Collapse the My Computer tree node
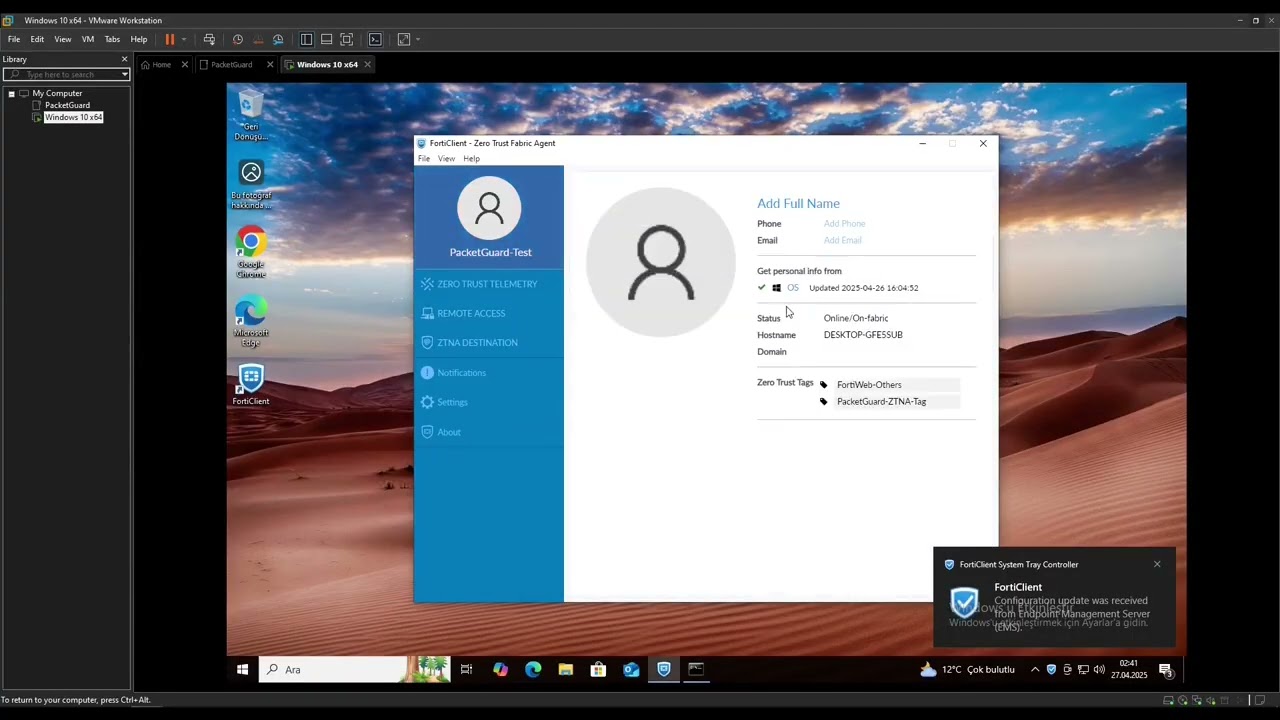Image resolution: width=1280 pixels, height=720 pixels. click(x=11, y=94)
